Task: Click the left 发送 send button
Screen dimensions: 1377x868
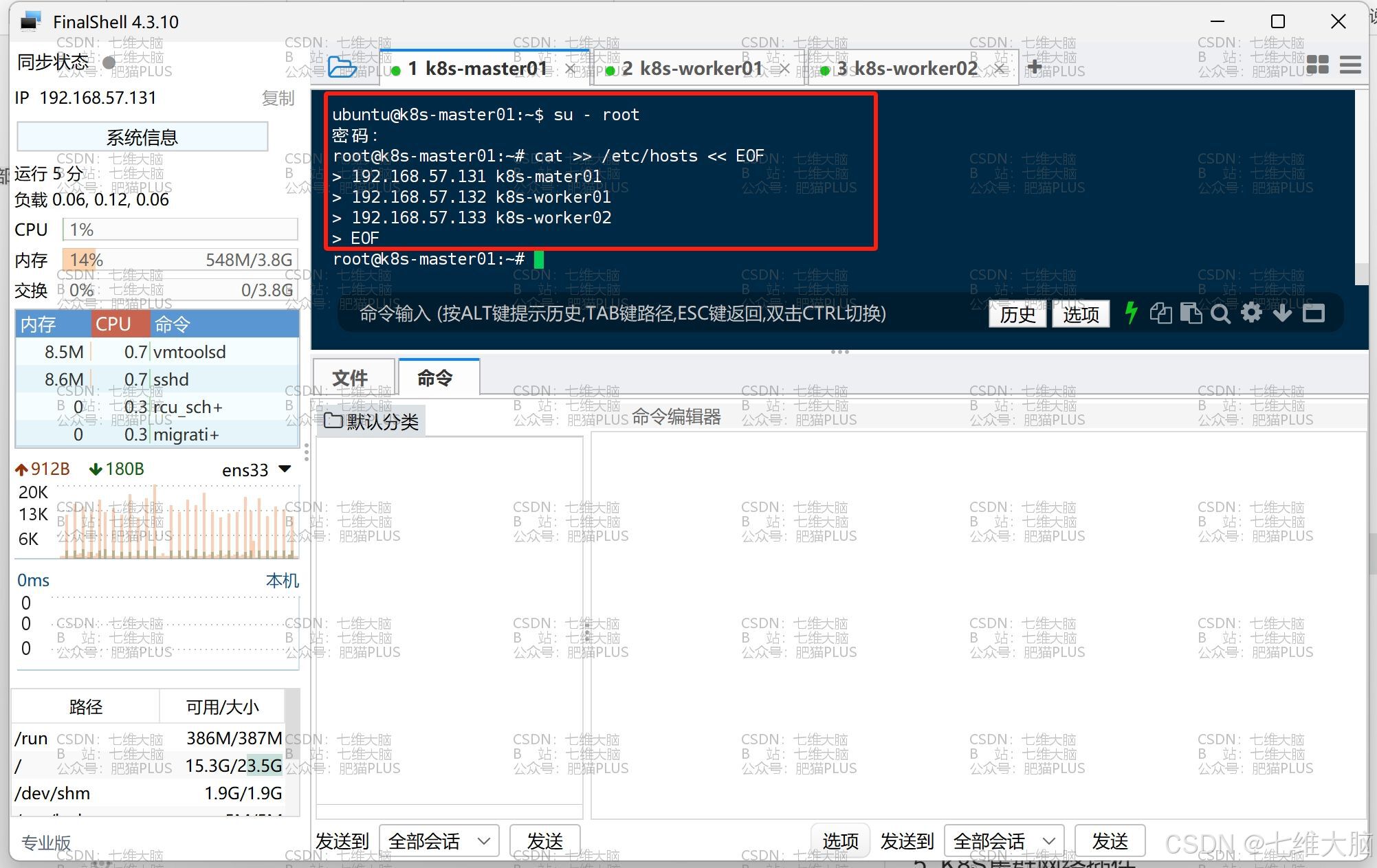Action: 544,841
